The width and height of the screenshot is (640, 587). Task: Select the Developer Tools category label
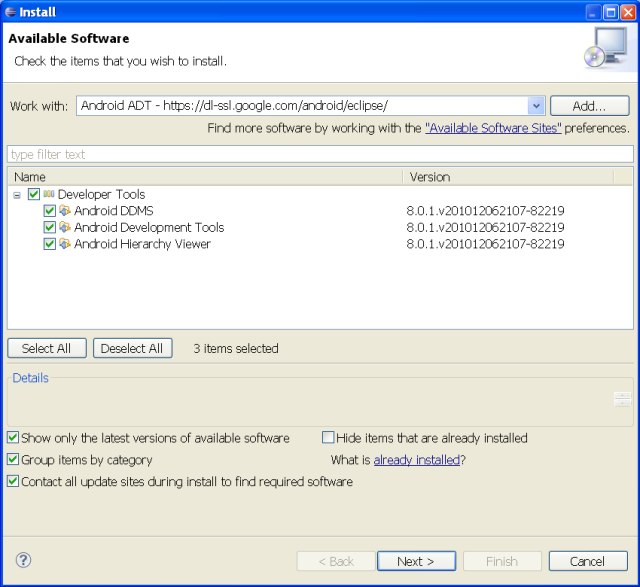coord(101,194)
